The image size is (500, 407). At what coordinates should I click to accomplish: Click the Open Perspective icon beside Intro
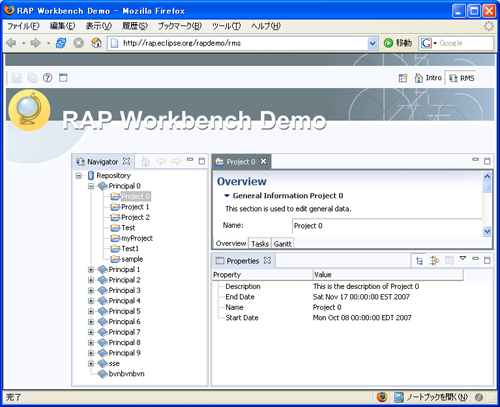click(x=403, y=78)
